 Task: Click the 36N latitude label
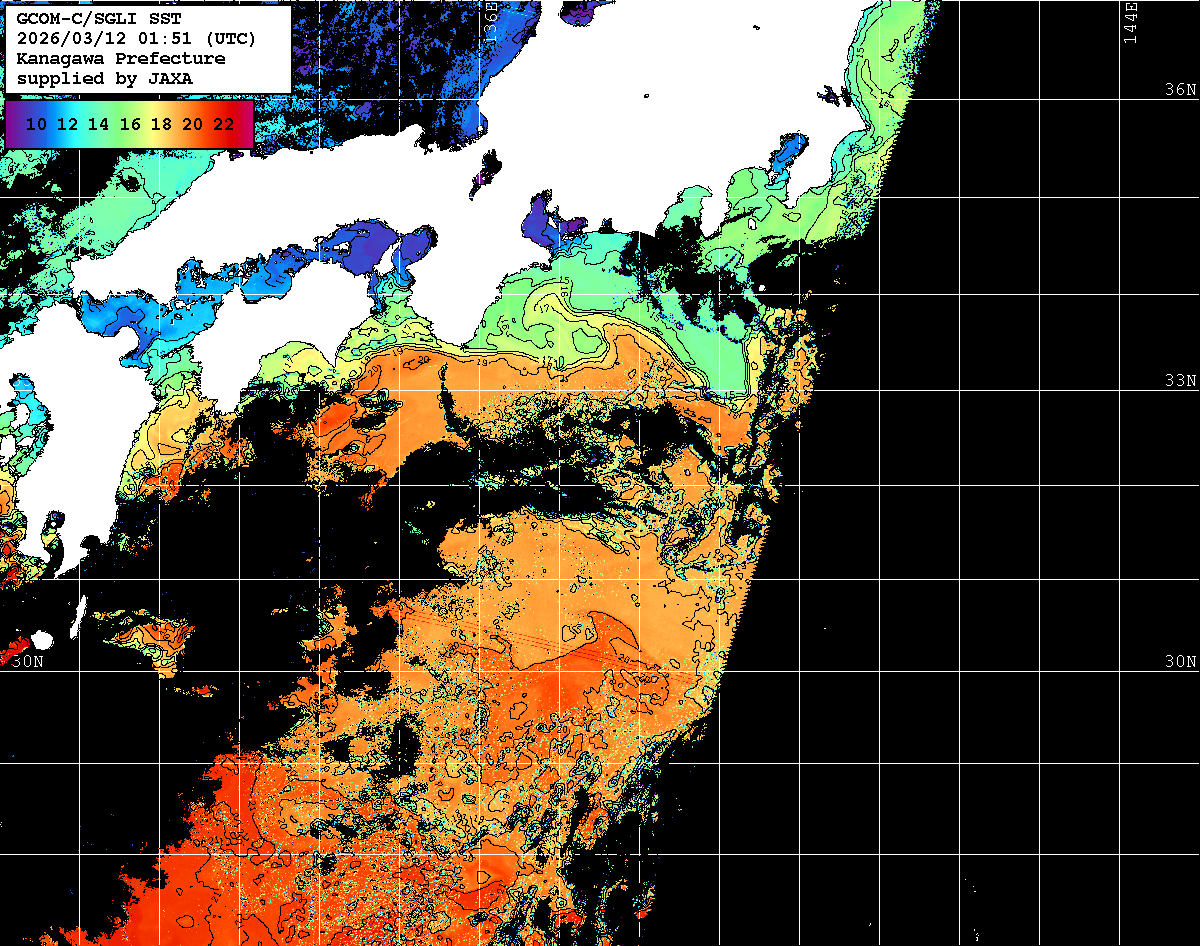tap(1180, 90)
